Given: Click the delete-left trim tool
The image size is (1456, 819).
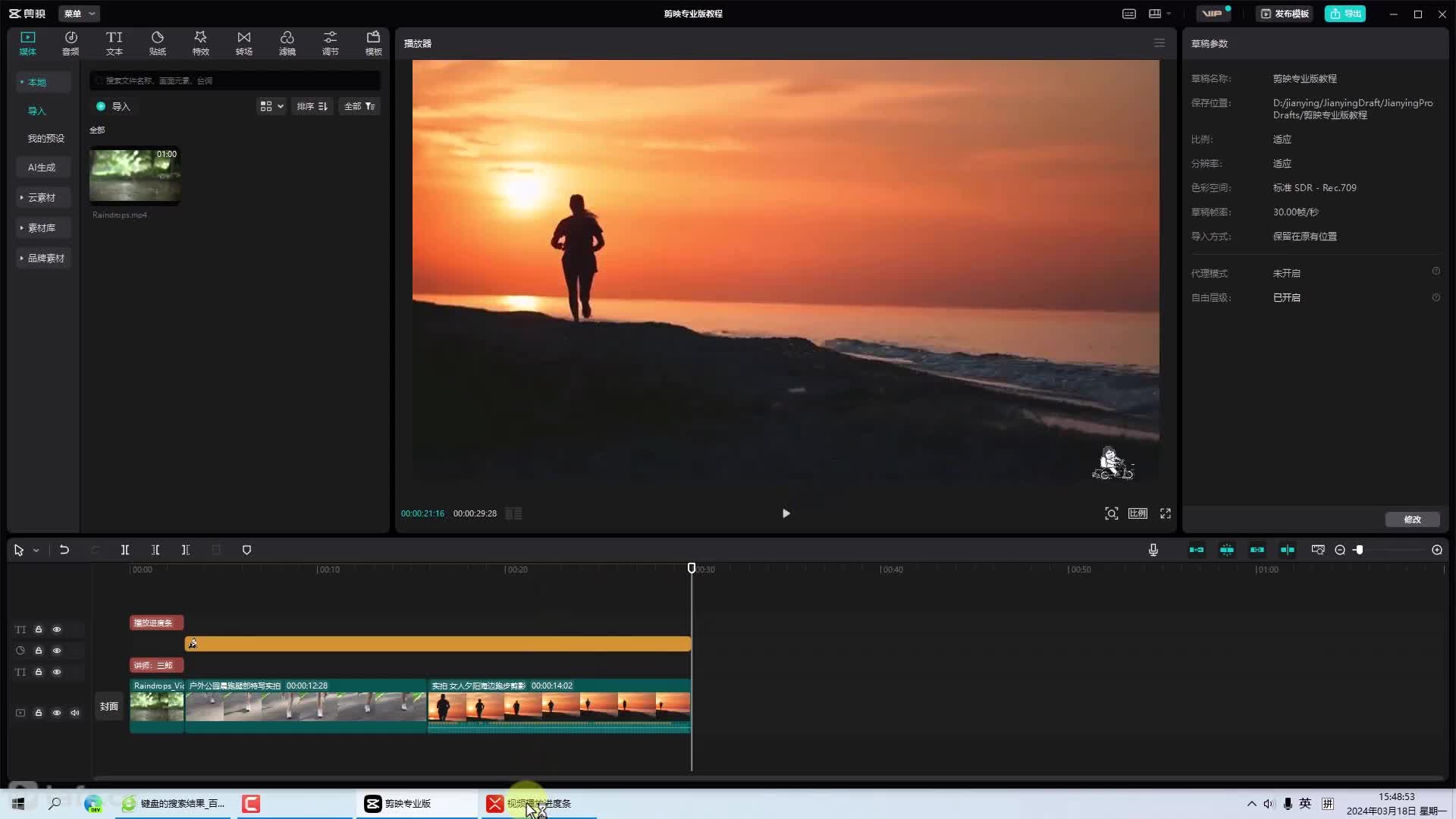Looking at the screenshot, I should coord(155,550).
